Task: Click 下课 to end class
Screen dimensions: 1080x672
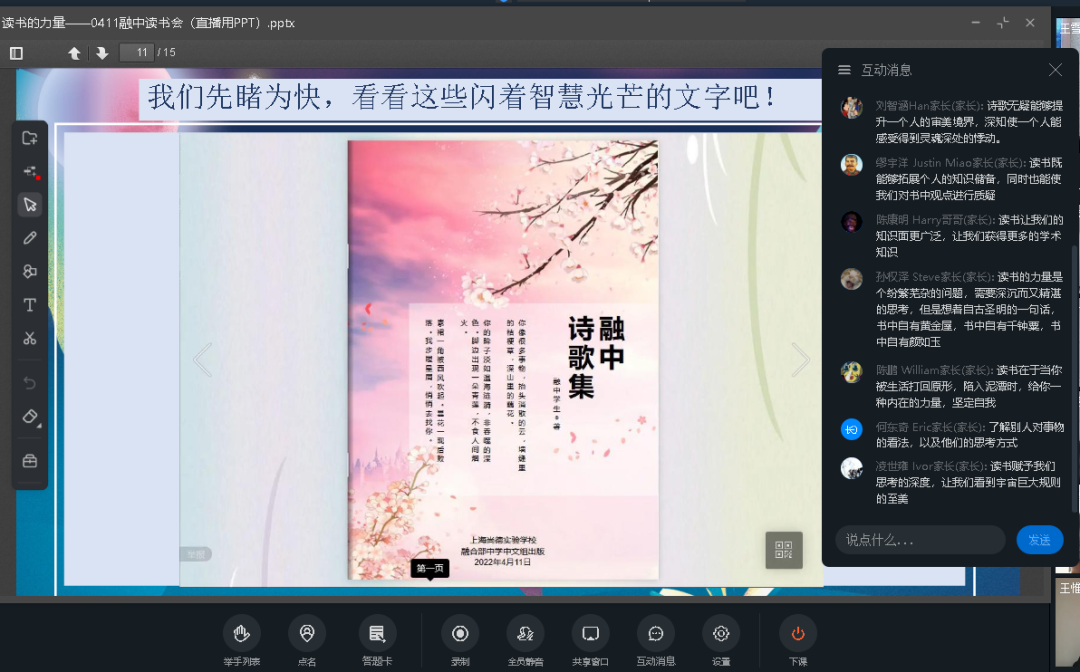Action: click(798, 633)
